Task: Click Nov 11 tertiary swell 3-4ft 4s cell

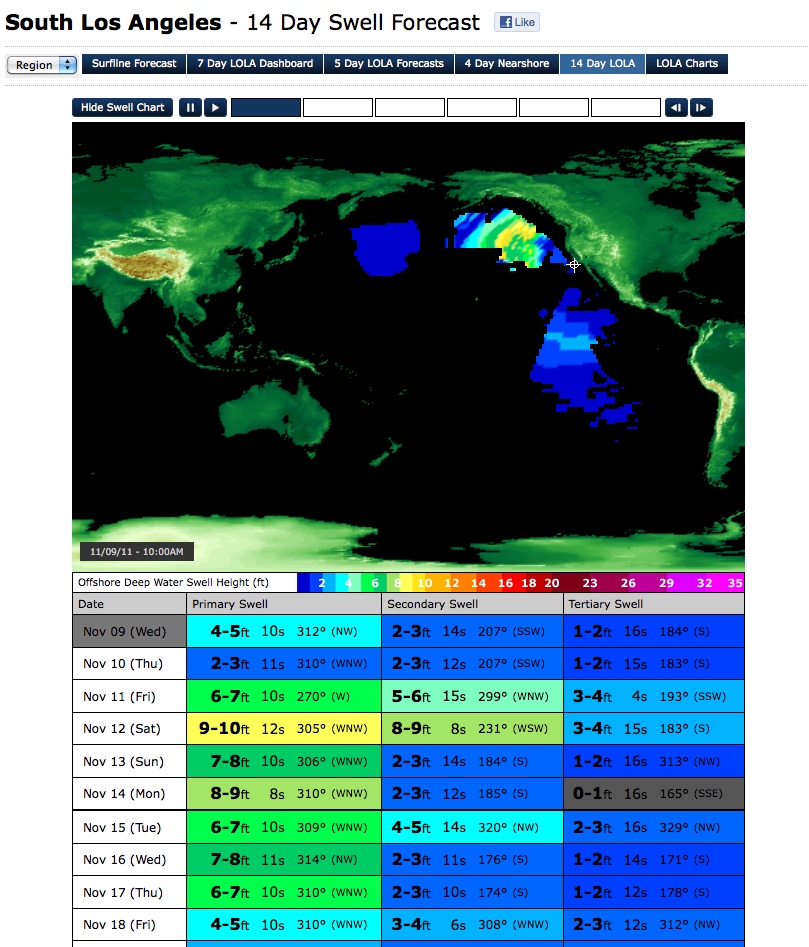Action: tap(654, 696)
